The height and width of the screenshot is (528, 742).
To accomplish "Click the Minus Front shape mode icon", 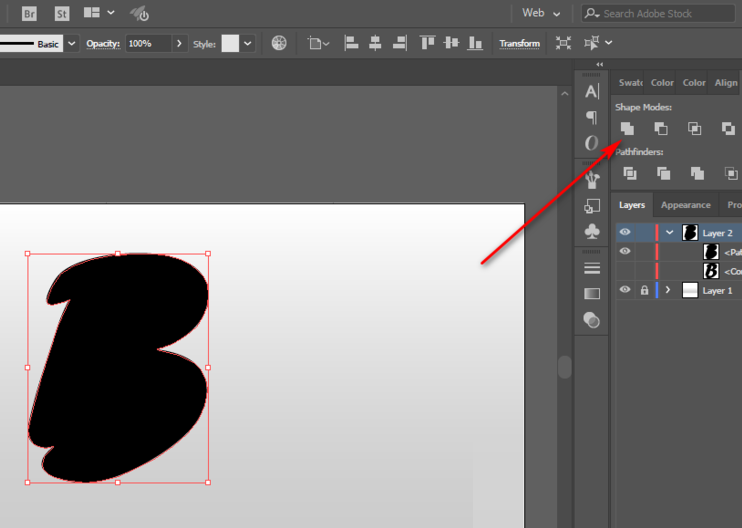I will [x=661, y=128].
